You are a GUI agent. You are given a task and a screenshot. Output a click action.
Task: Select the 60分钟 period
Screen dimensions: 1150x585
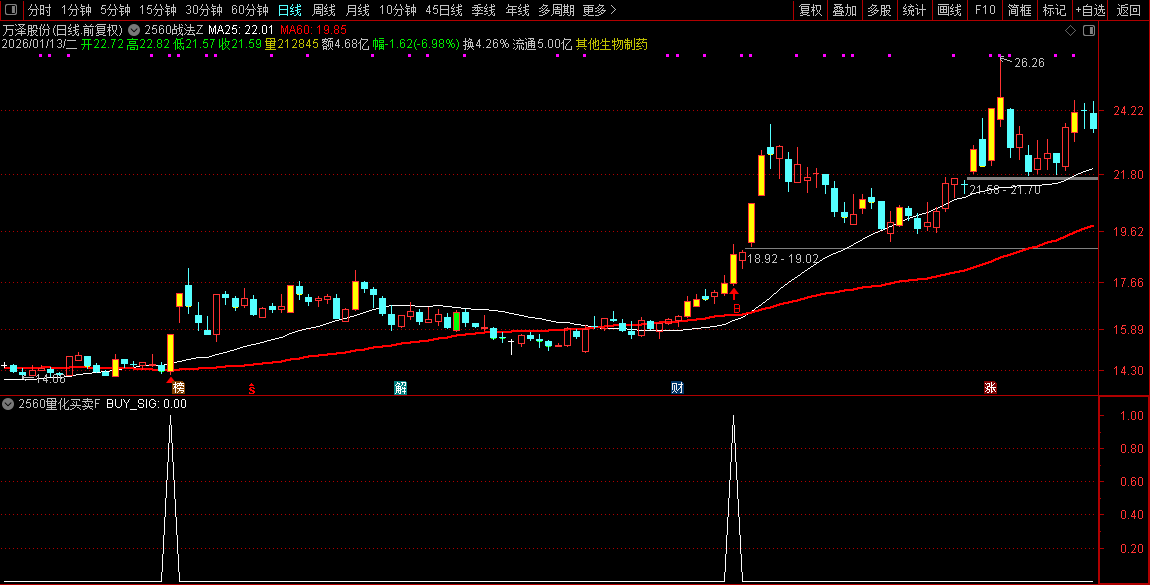(x=249, y=10)
